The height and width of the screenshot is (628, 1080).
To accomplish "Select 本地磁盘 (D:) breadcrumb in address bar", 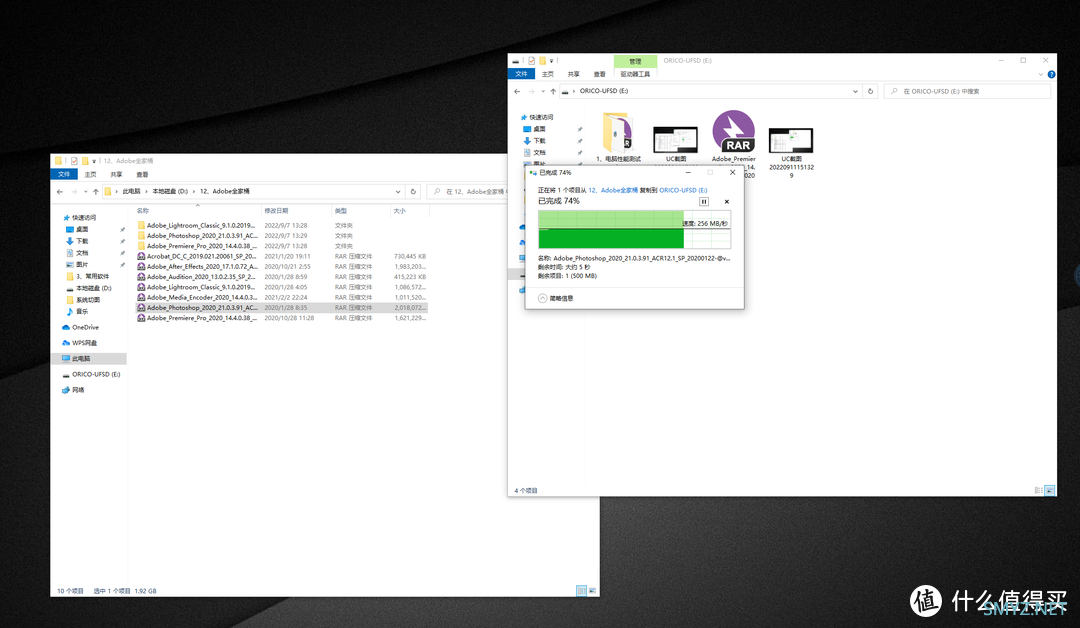I will [170, 191].
